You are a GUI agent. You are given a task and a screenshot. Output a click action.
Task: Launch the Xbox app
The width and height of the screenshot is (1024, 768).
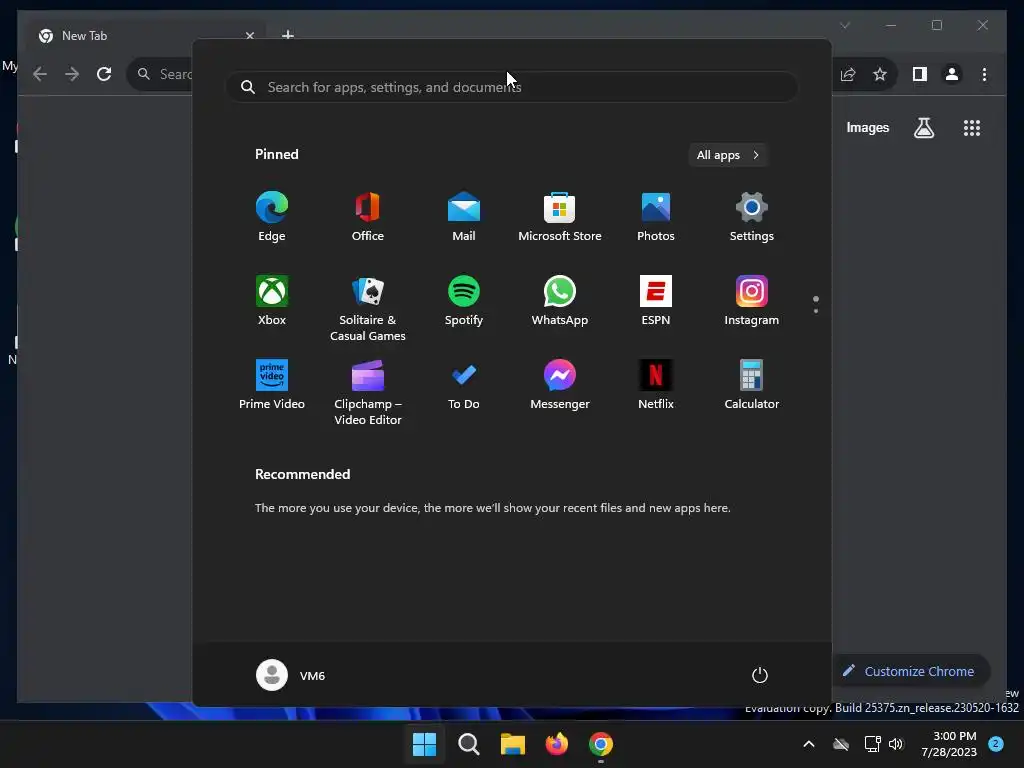coord(272,301)
